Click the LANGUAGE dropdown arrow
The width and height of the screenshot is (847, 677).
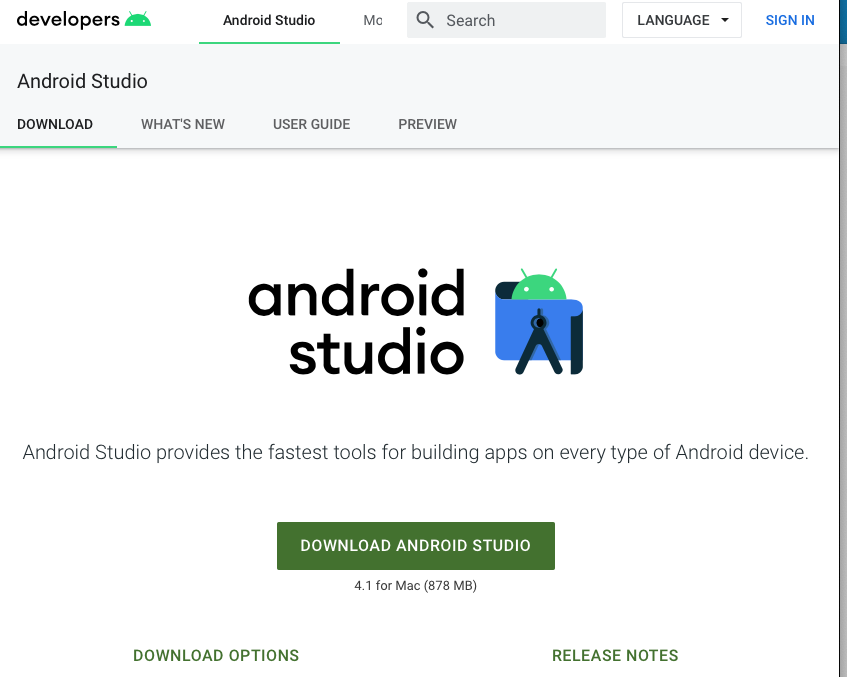click(723, 20)
